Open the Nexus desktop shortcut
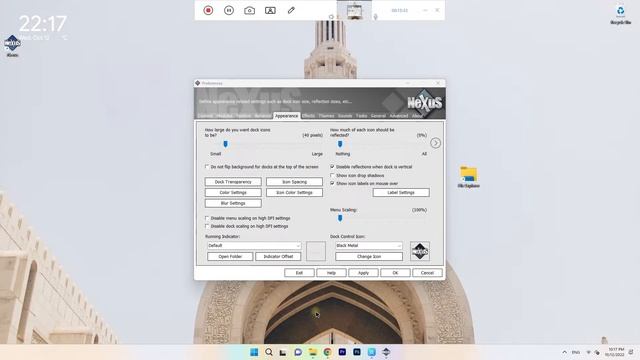640x360 pixels. tap(12, 46)
